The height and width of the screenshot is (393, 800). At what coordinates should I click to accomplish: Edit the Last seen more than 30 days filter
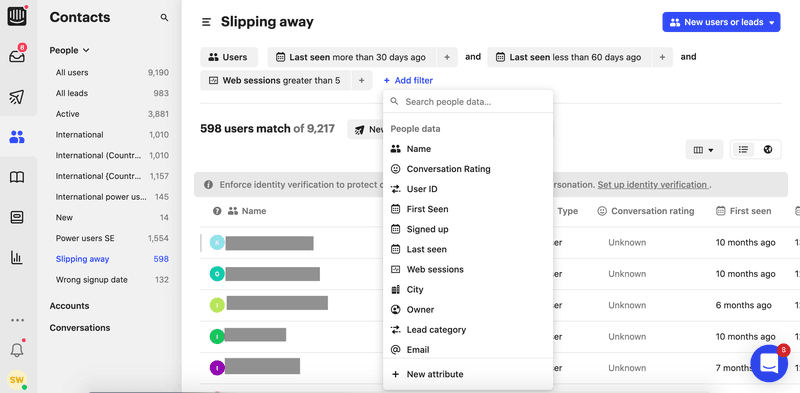[352, 57]
